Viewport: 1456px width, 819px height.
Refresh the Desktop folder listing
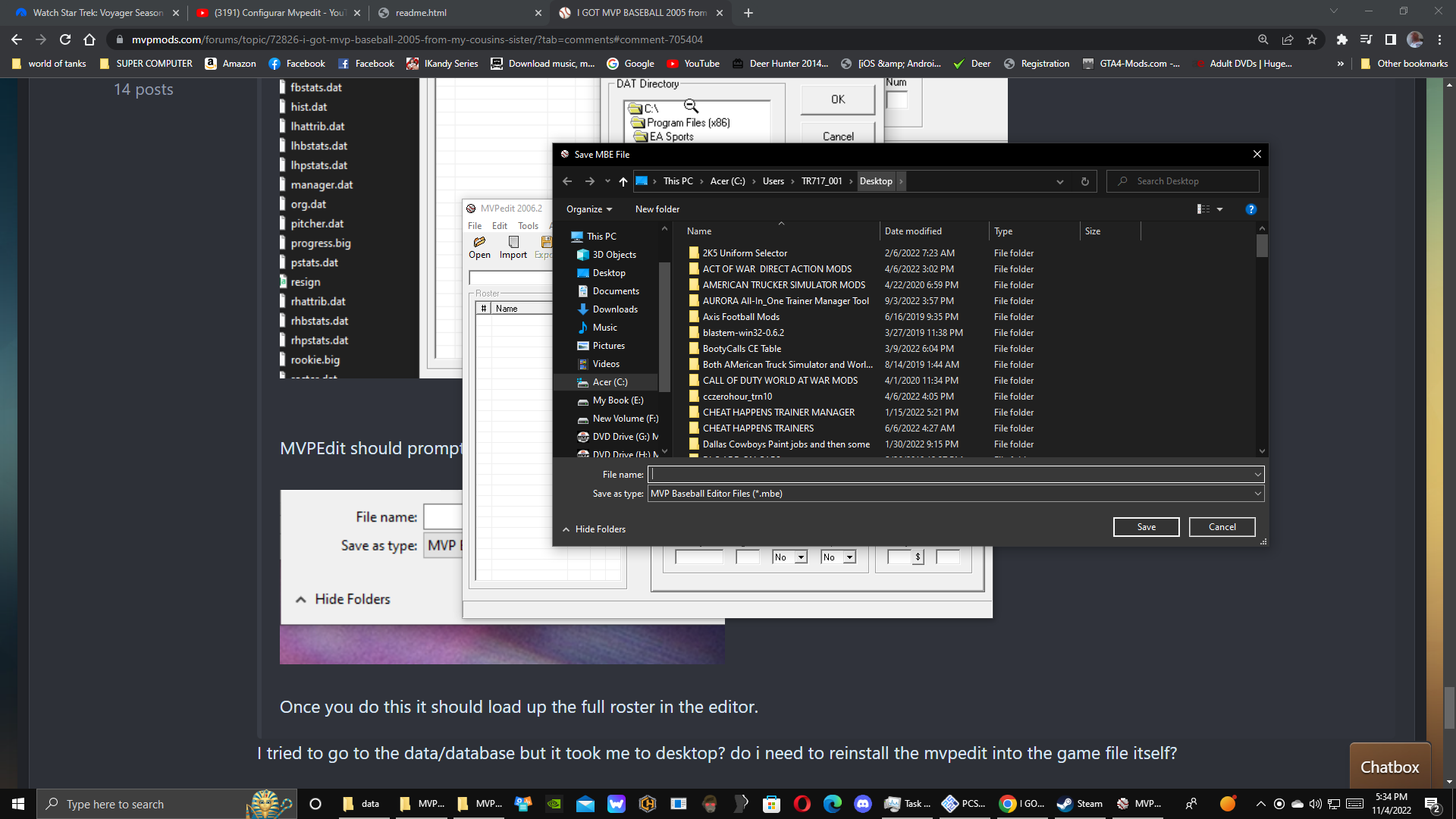[x=1085, y=181]
